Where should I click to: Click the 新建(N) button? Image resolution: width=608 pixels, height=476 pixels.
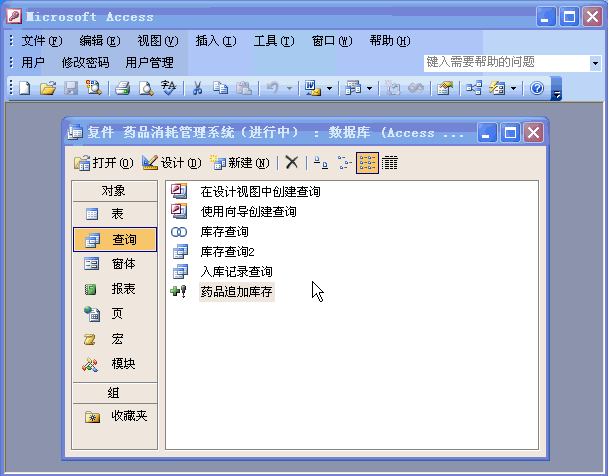(x=239, y=163)
